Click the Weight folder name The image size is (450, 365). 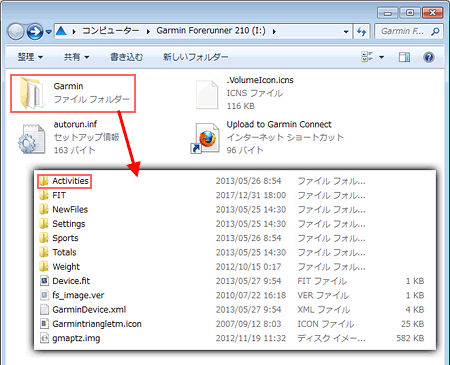pos(66,267)
